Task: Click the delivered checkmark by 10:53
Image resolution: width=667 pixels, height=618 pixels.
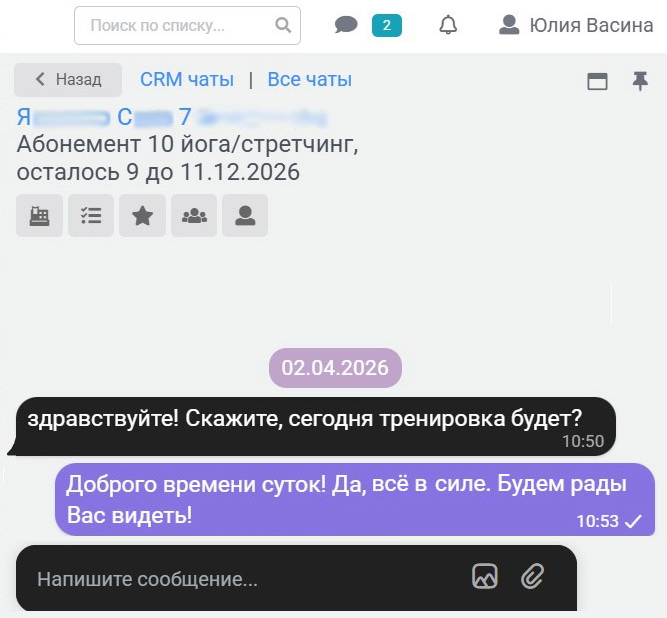Action: [x=633, y=521]
